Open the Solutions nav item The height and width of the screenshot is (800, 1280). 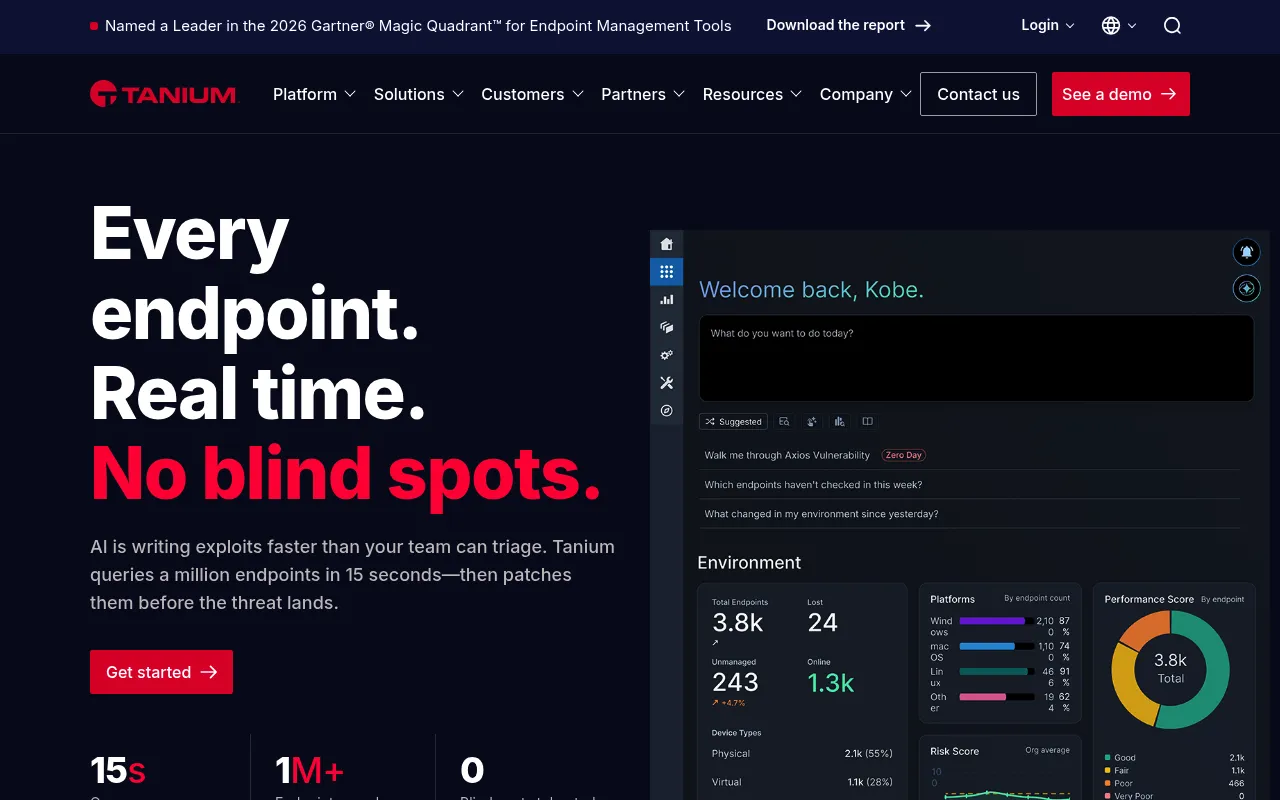pos(409,94)
